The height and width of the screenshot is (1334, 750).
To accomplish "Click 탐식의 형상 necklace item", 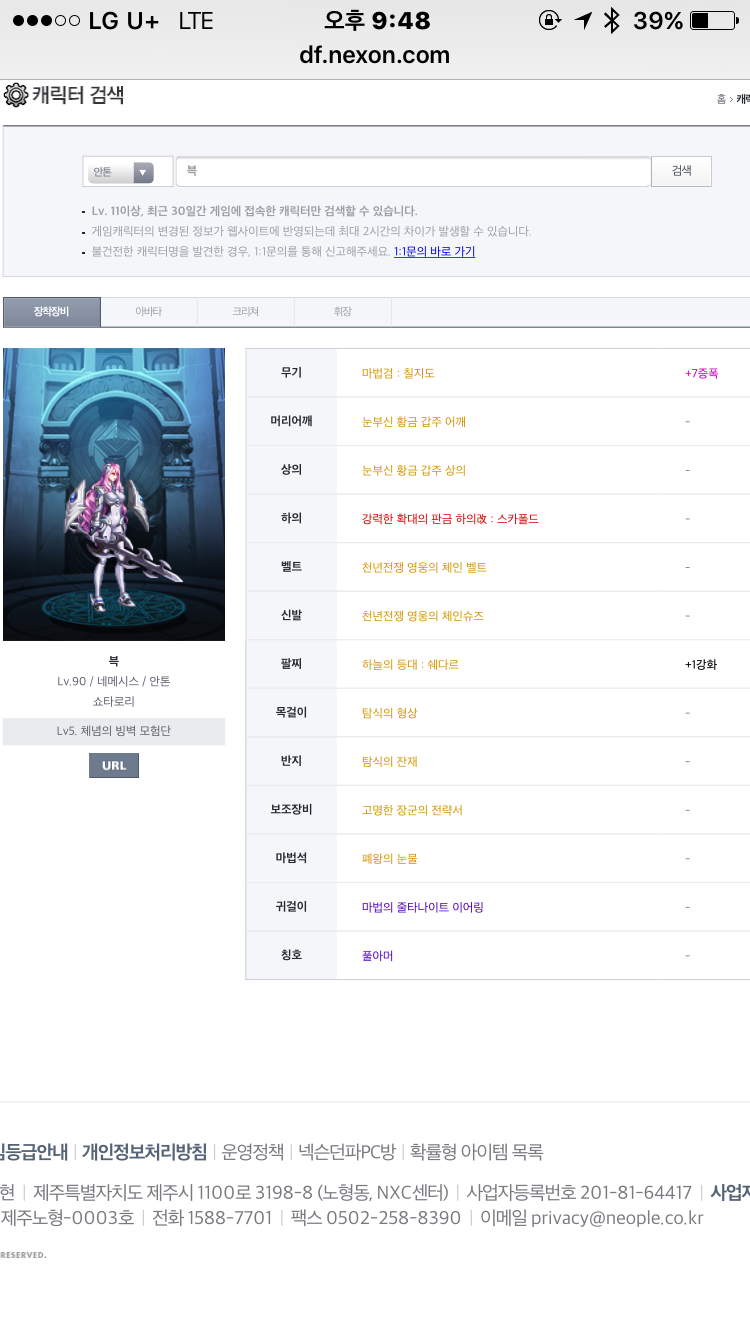I will [390, 713].
